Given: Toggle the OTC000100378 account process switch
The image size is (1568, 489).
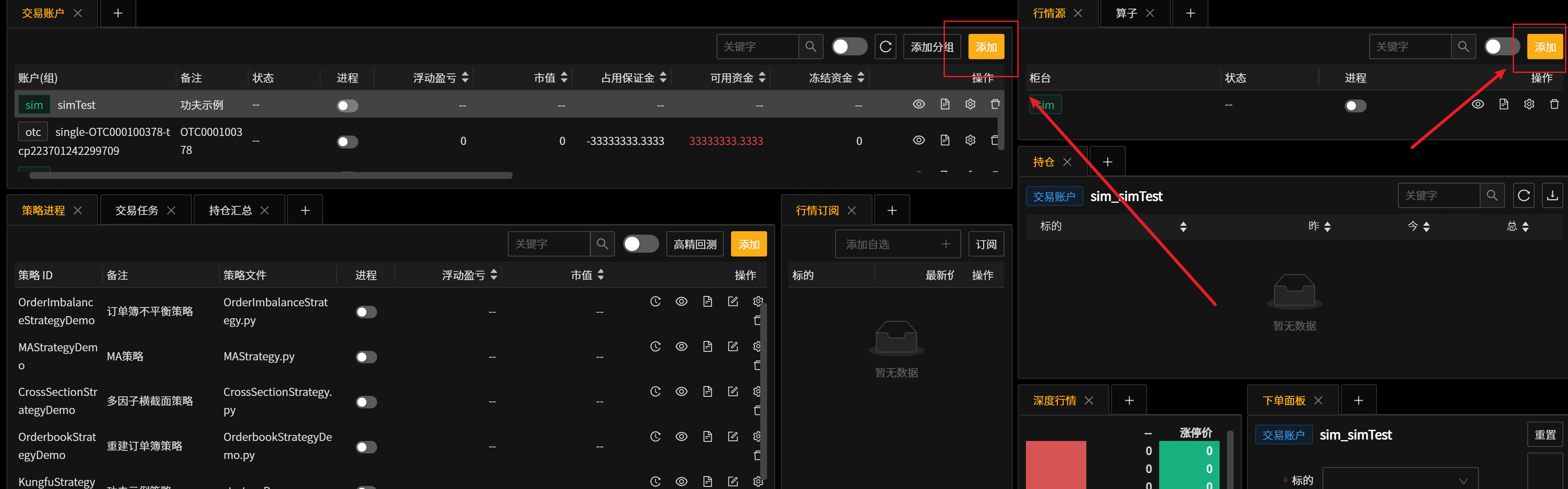Looking at the screenshot, I should pyautogui.click(x=348, y=142).
